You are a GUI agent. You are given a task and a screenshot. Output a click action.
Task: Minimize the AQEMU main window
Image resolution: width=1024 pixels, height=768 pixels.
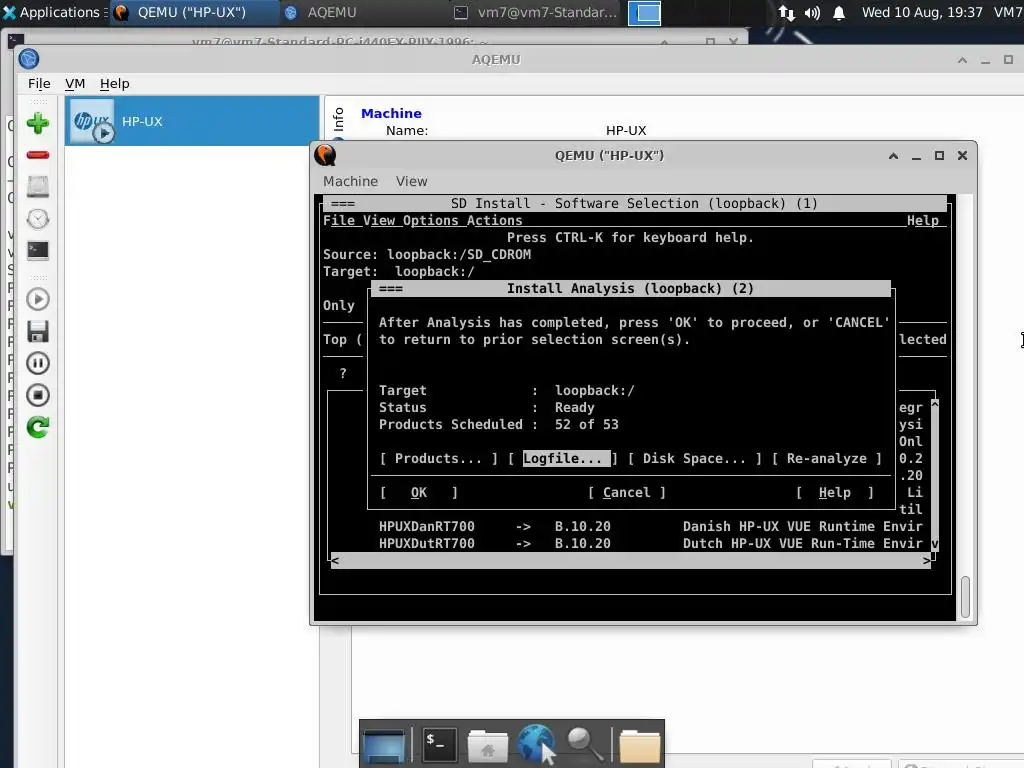point(985,60)
